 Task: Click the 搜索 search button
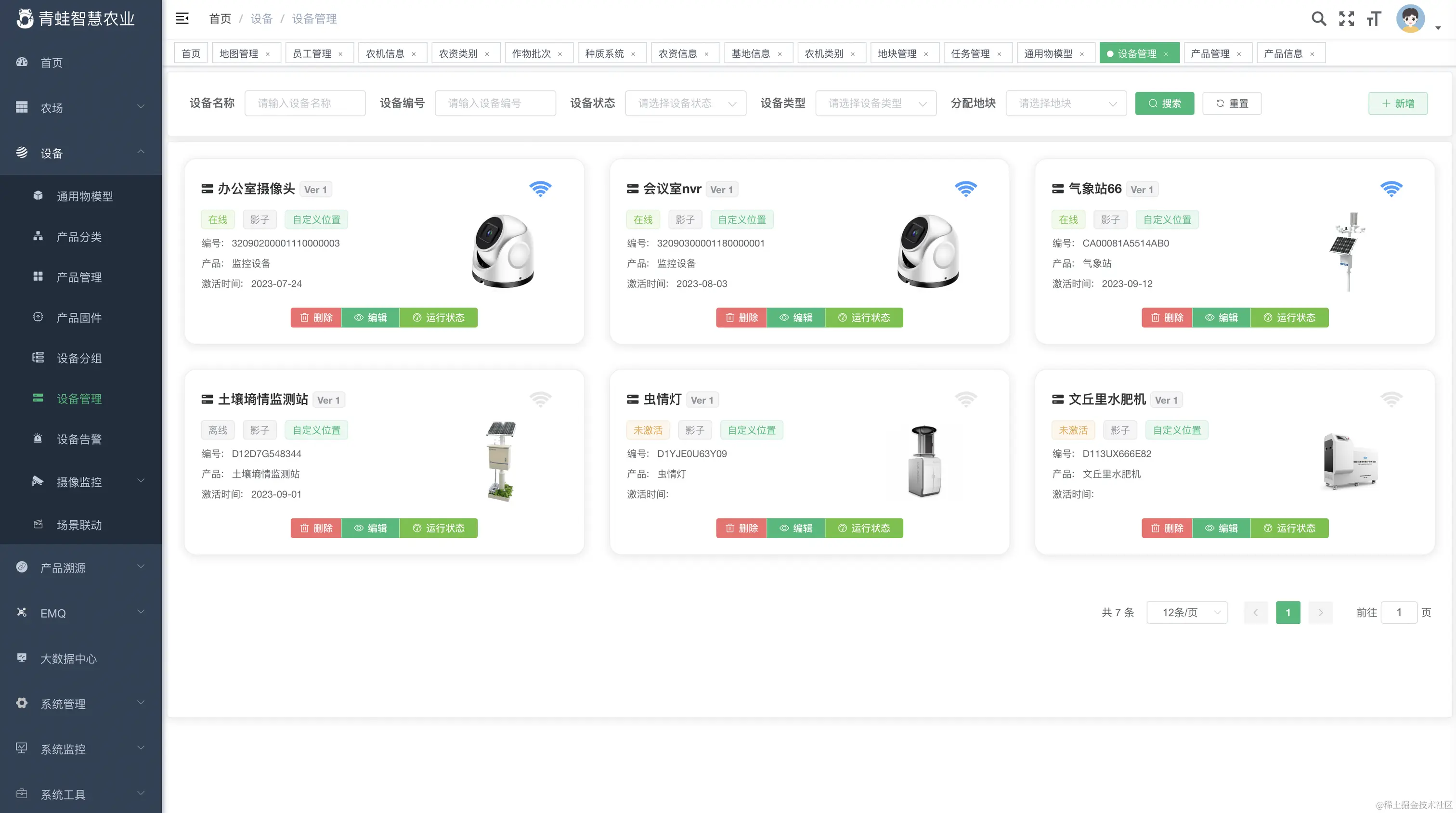[x=1164, y=103]
